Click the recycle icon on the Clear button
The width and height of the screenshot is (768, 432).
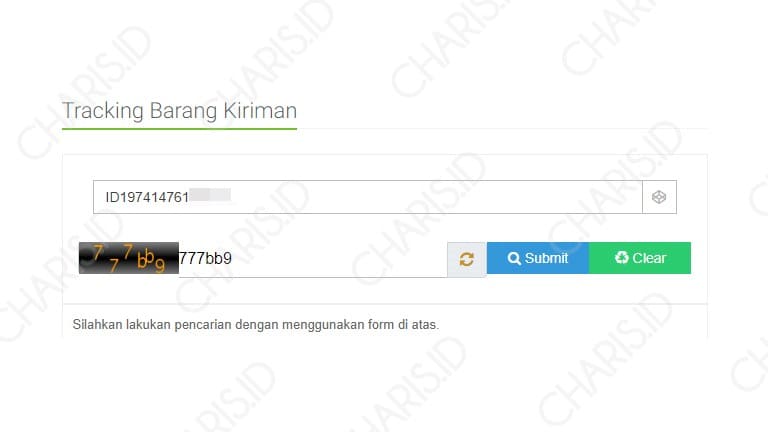pos(622,257)
